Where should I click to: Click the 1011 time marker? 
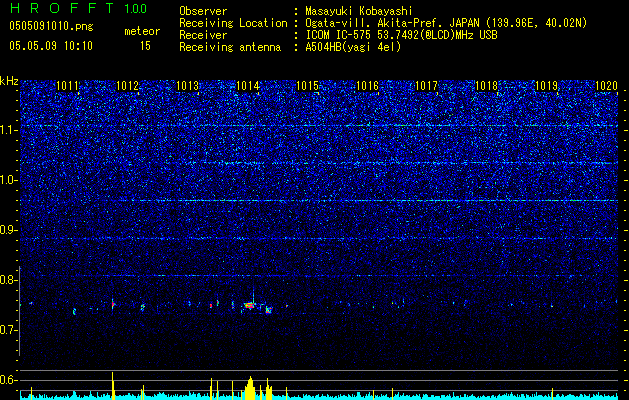pyautogui.click(x=67, y=86)
